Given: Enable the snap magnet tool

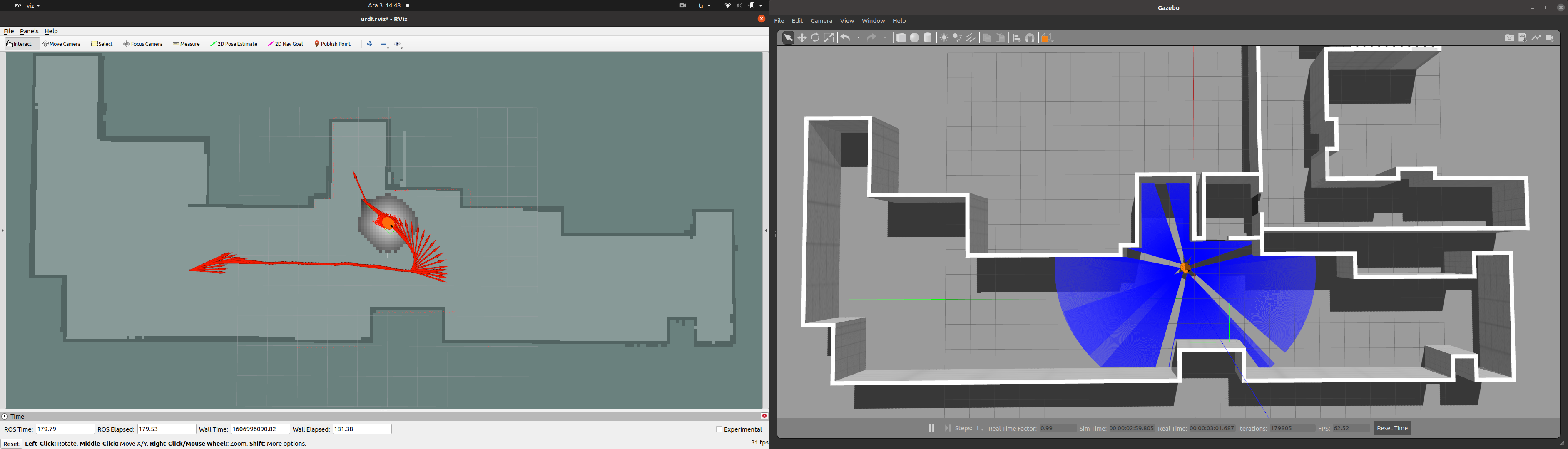Looking at the screenshot, I should click(1030, 38).
